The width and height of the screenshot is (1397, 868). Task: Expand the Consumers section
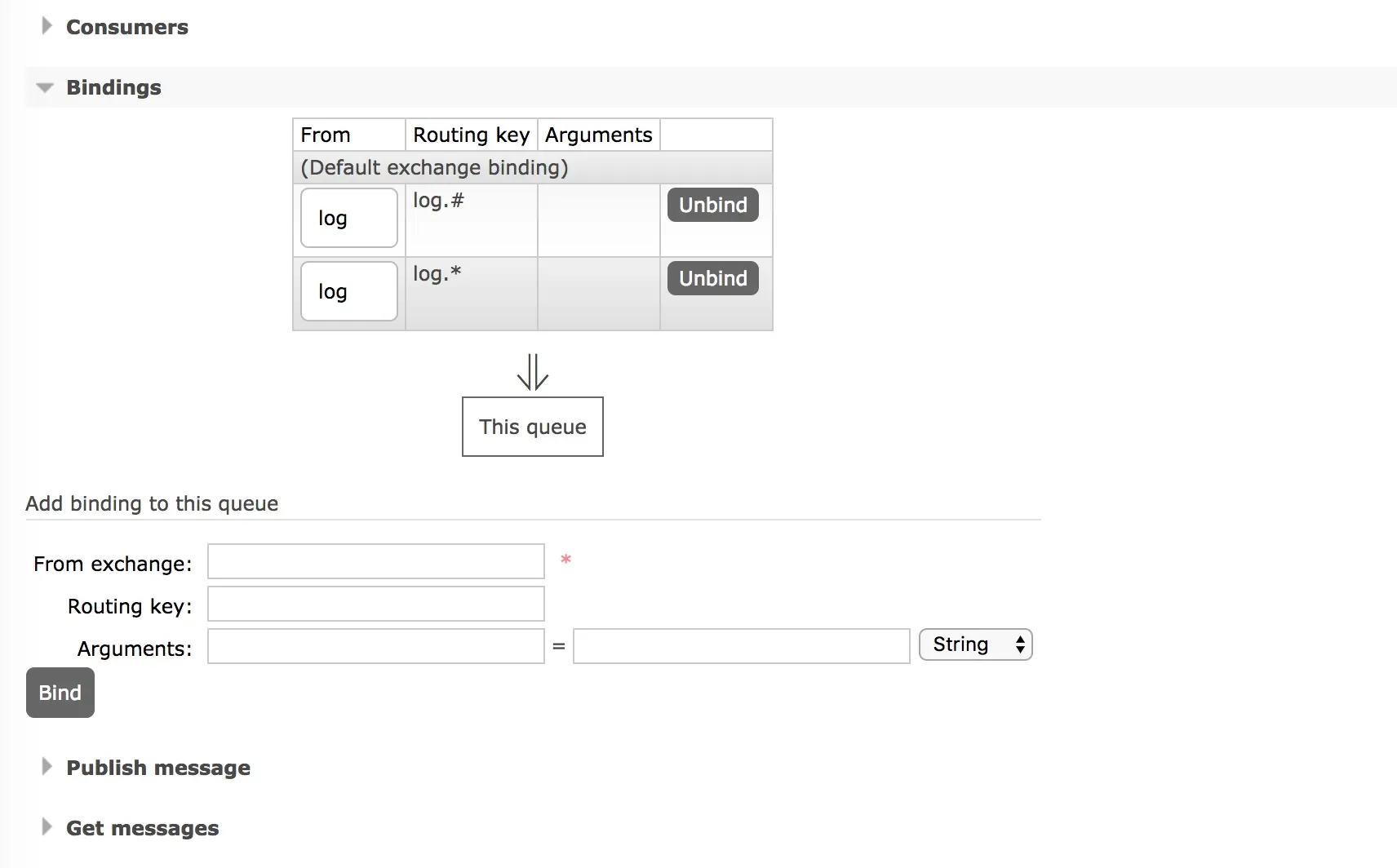click(126, 27)
